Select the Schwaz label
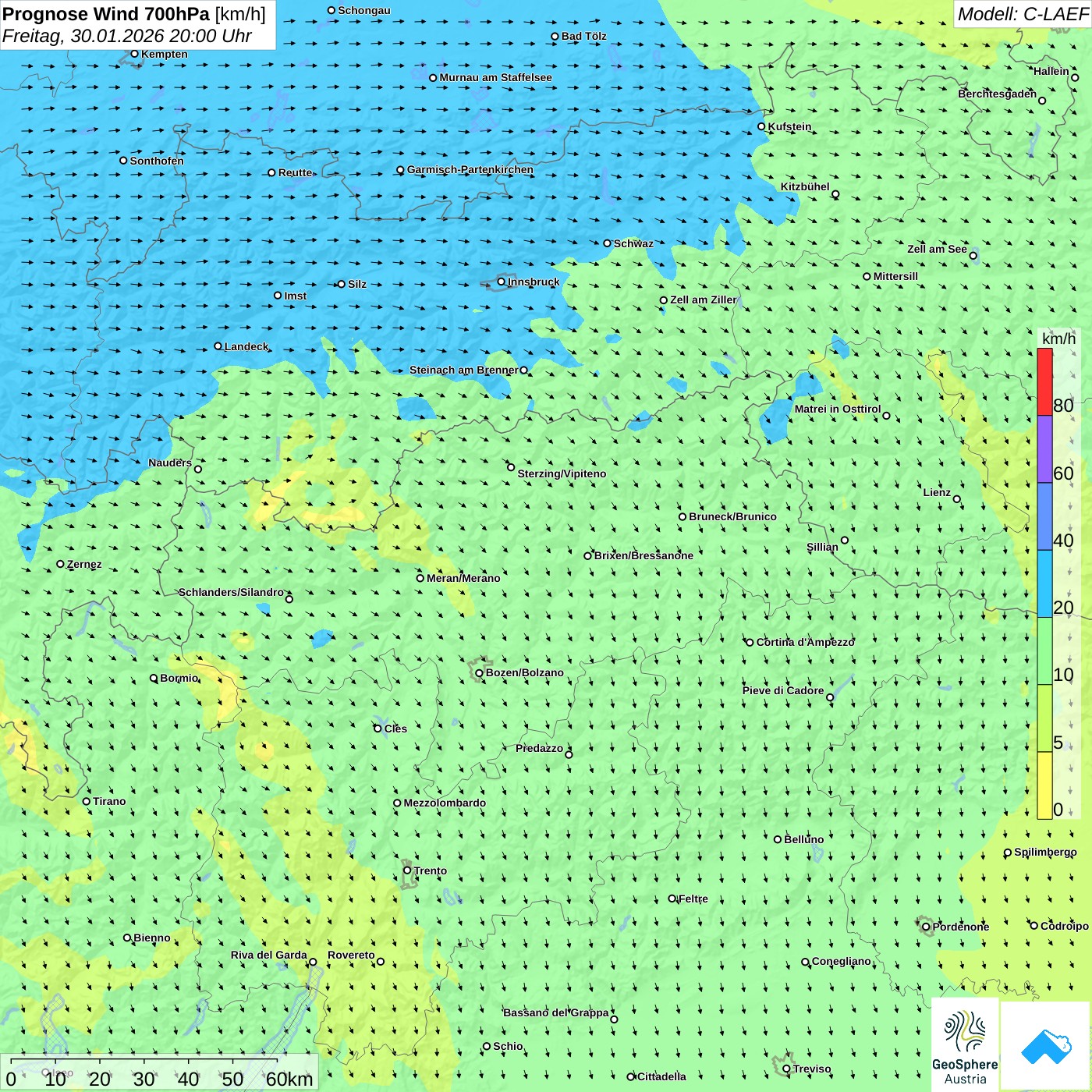The image size is (1092, 1092). (634, 243)
